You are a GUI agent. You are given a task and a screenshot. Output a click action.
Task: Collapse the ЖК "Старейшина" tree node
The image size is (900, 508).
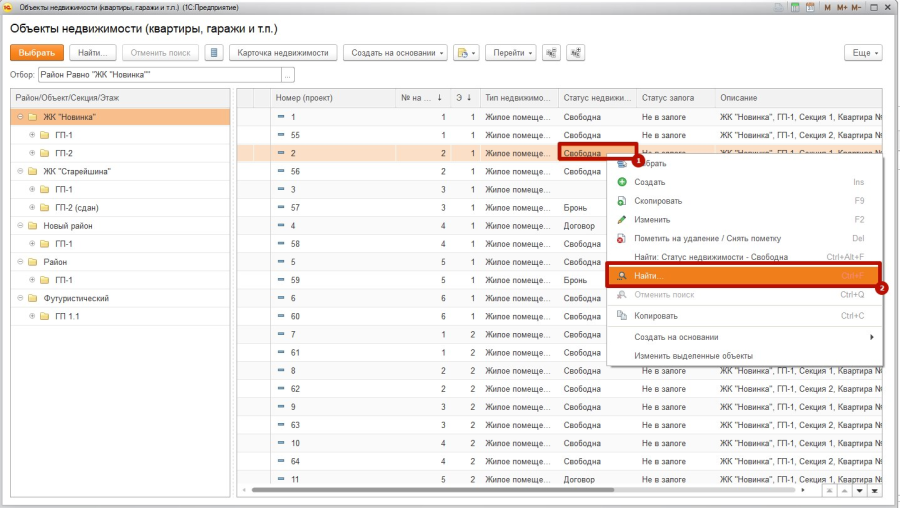20,171
